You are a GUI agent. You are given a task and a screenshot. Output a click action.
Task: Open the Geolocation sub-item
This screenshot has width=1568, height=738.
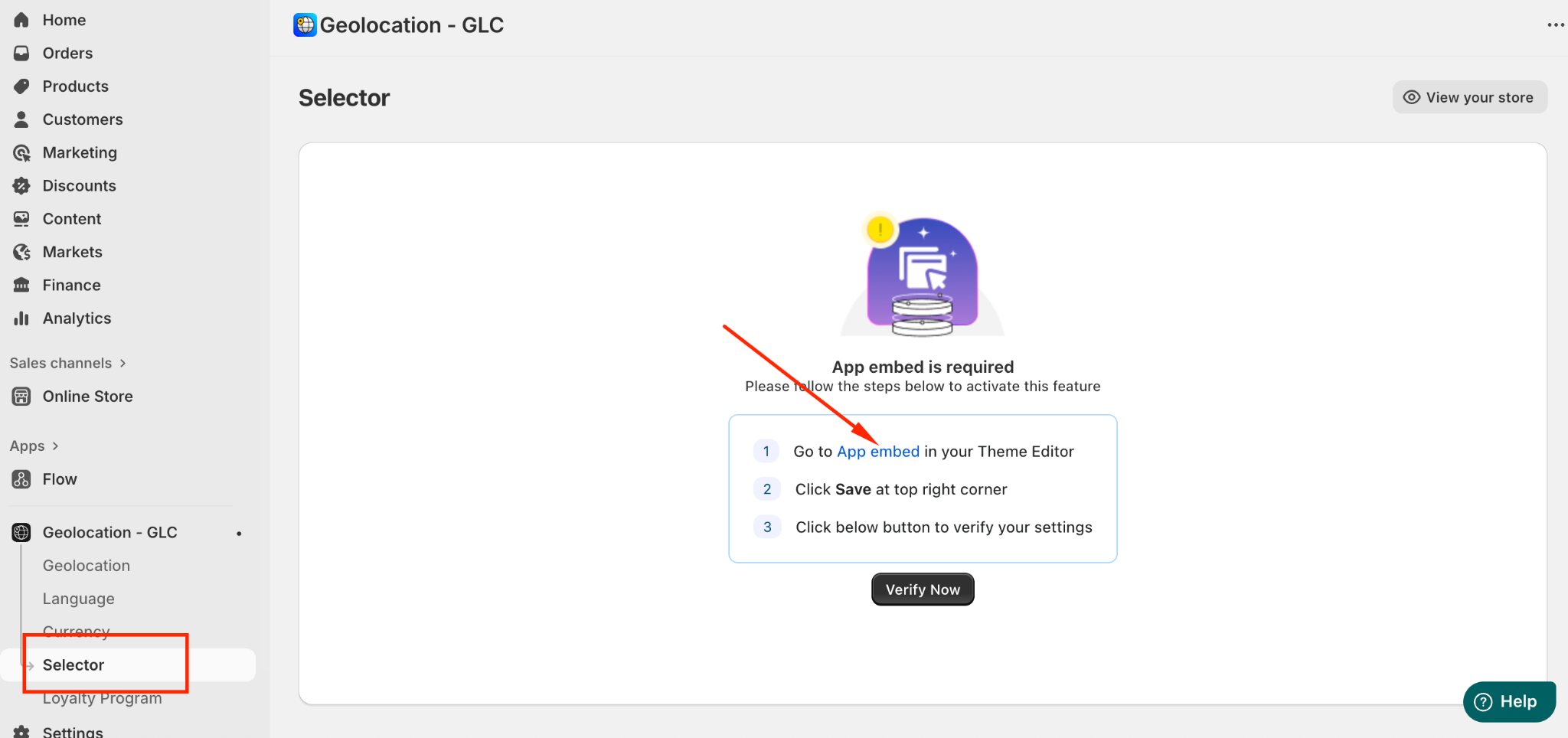86,566
